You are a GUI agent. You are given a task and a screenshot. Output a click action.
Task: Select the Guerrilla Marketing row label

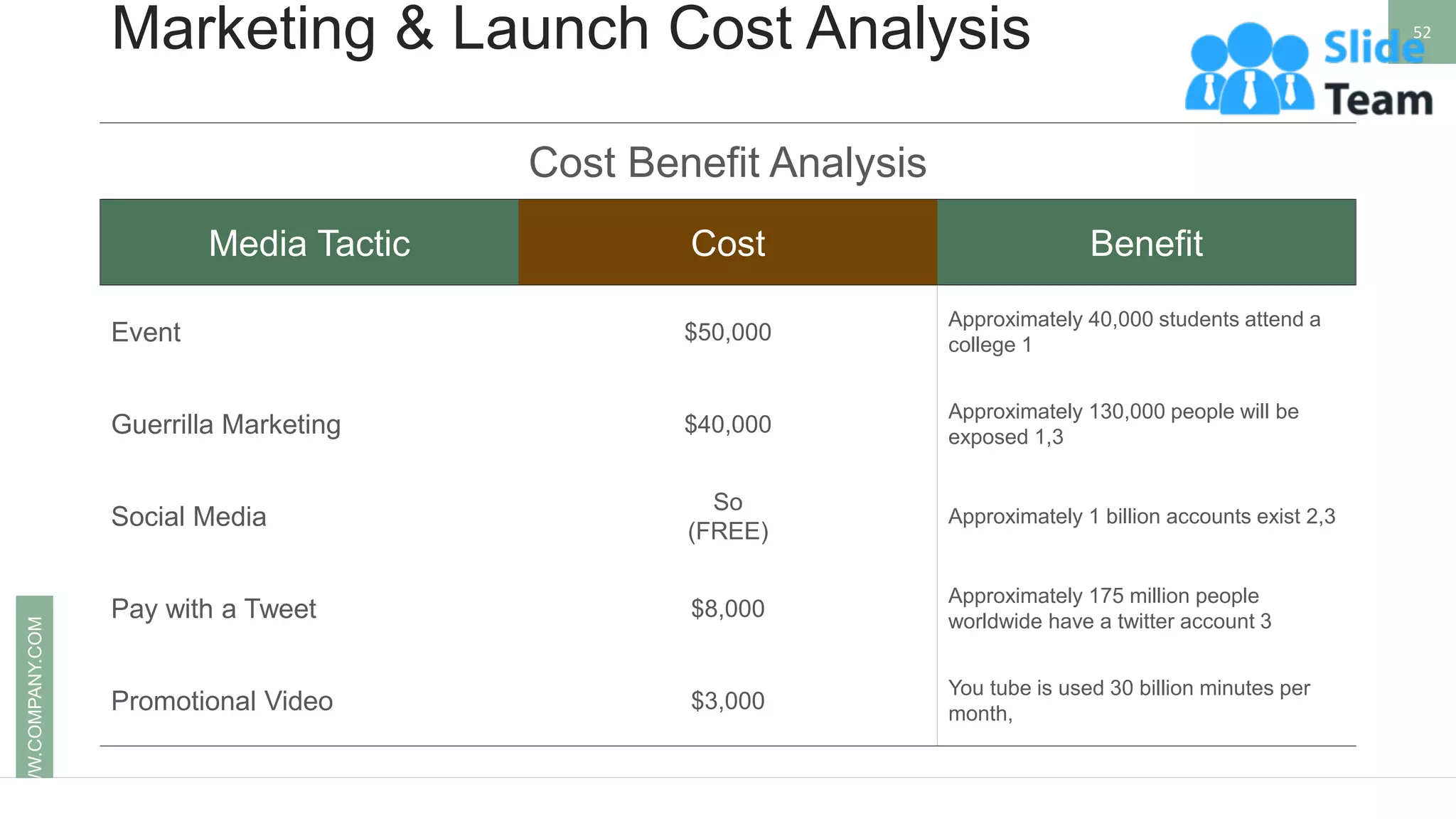226,424
